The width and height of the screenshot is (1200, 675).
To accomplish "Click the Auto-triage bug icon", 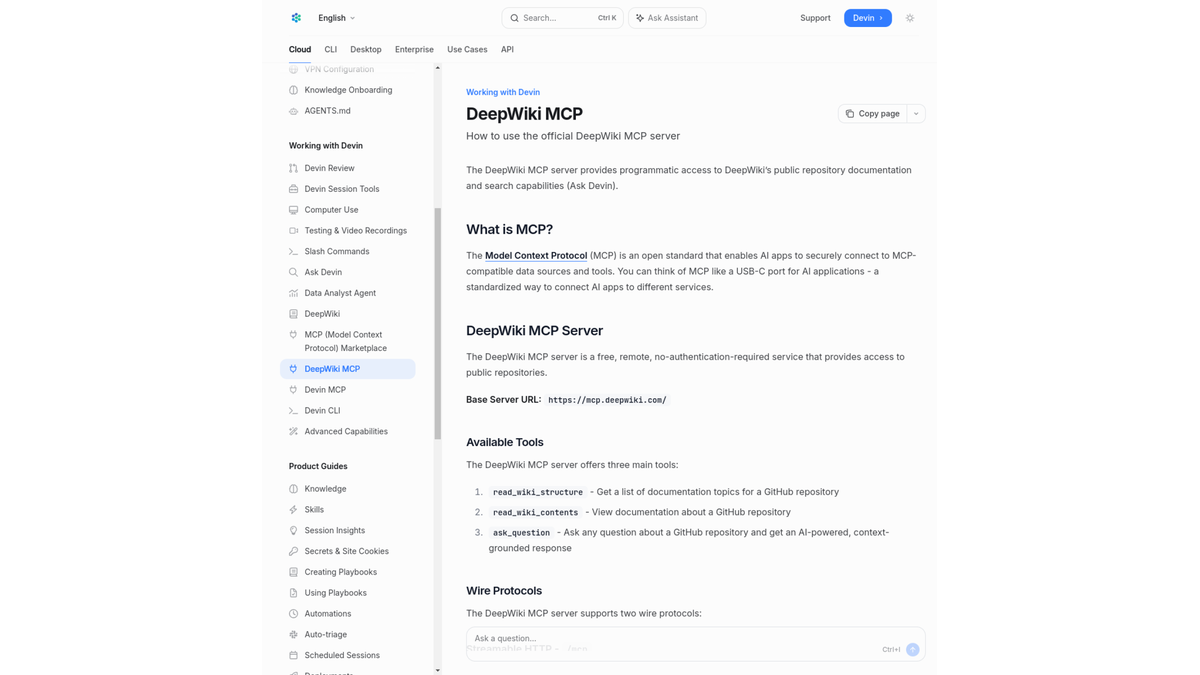I will tap(294, 635).
